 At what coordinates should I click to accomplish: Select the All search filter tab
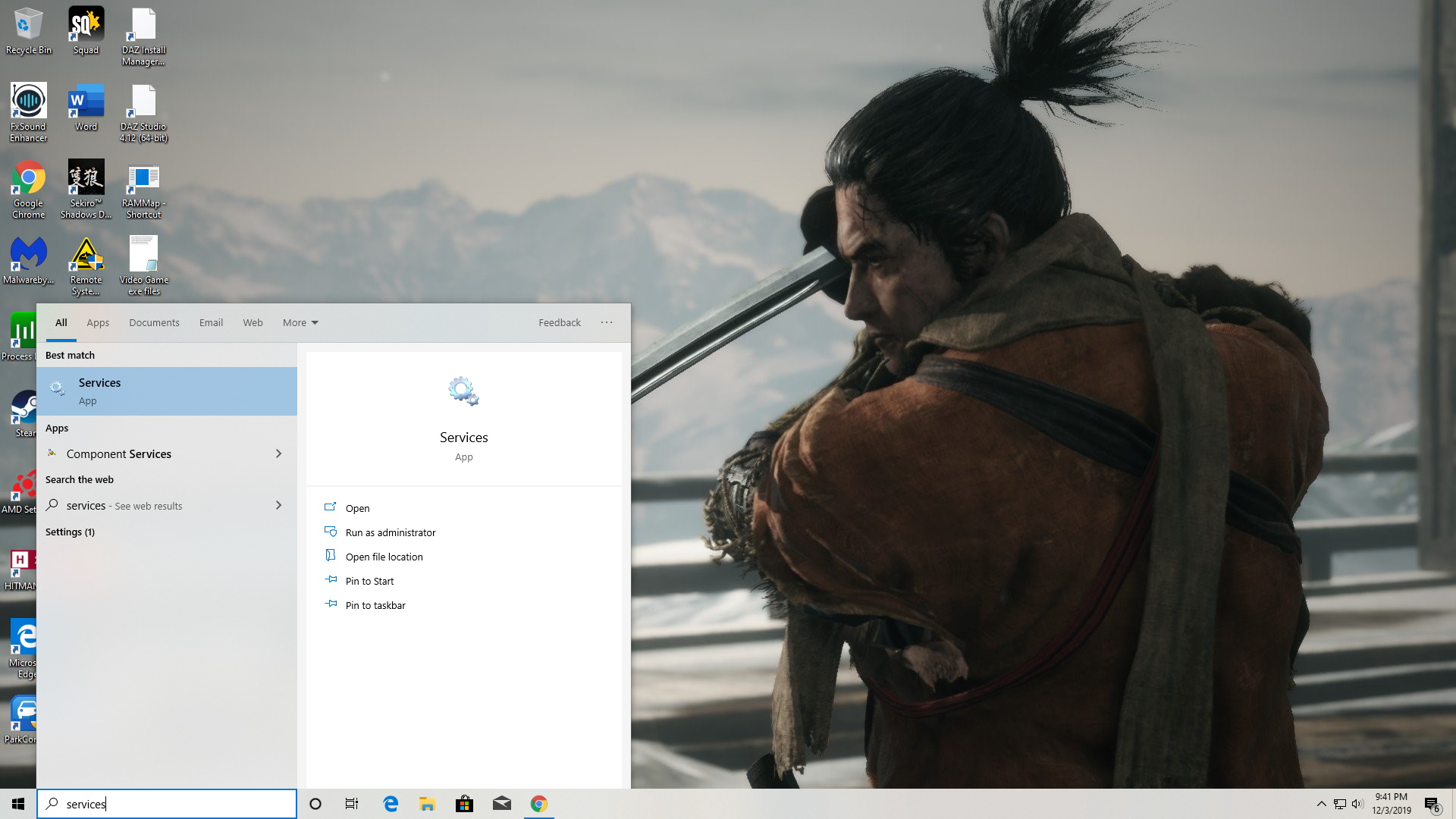click(x=61, y=322)
